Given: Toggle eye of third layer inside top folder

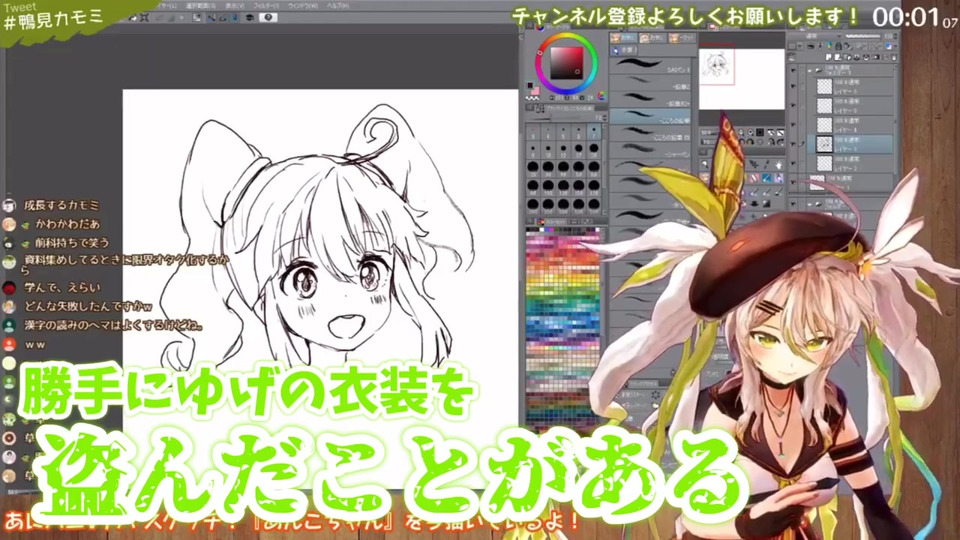Looking at the screenshot, I should point(794,125).
